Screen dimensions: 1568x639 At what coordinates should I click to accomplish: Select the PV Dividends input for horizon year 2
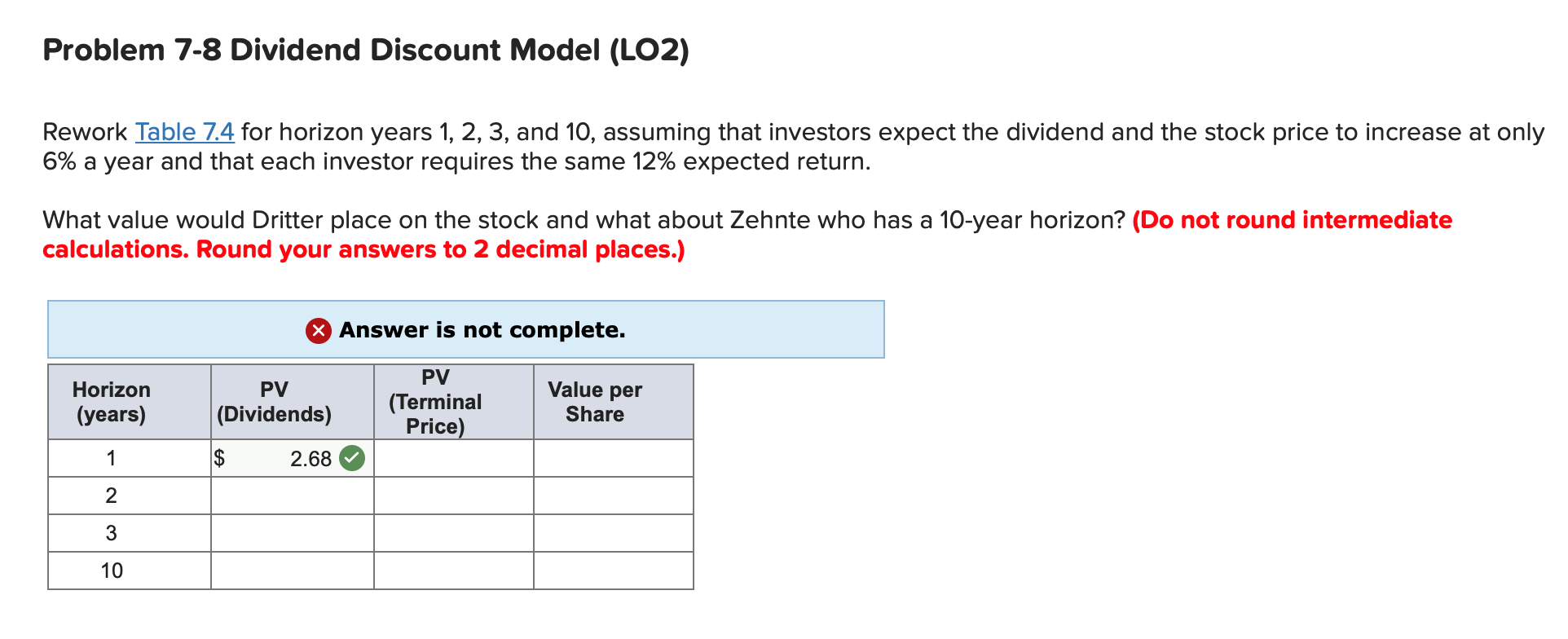[x=291, y=495]
